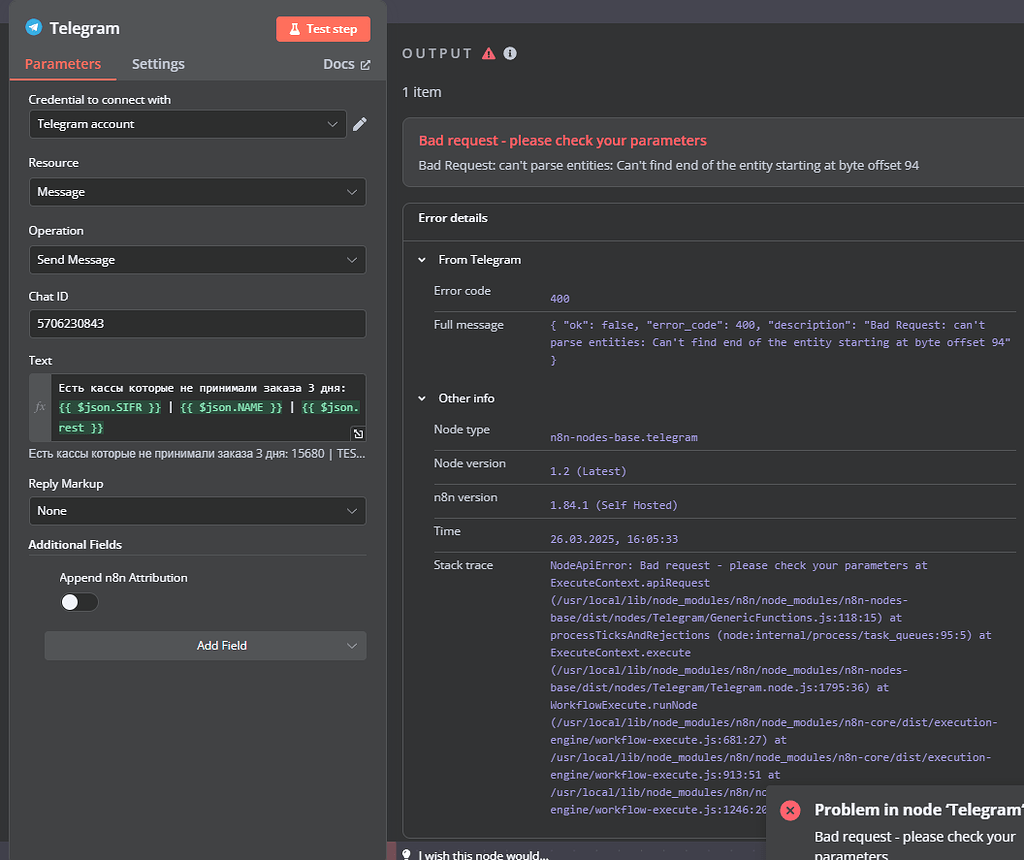The height and width of the screenshot is (860, 1024).
Task: Open the Docs external link
Action: (346, 63)
